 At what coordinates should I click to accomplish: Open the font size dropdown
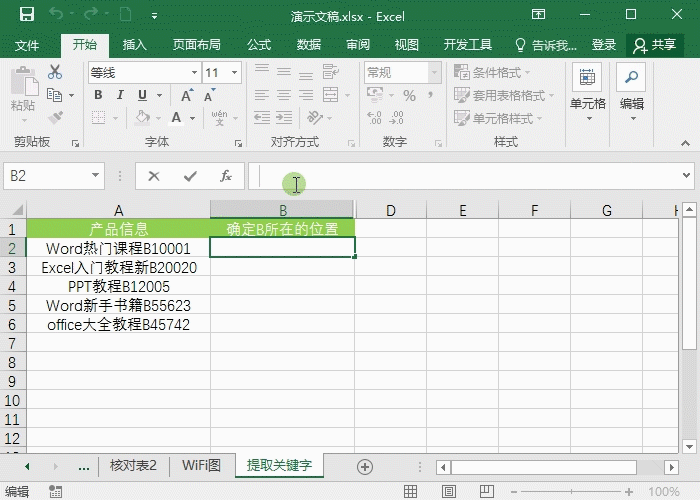(234, 72)
